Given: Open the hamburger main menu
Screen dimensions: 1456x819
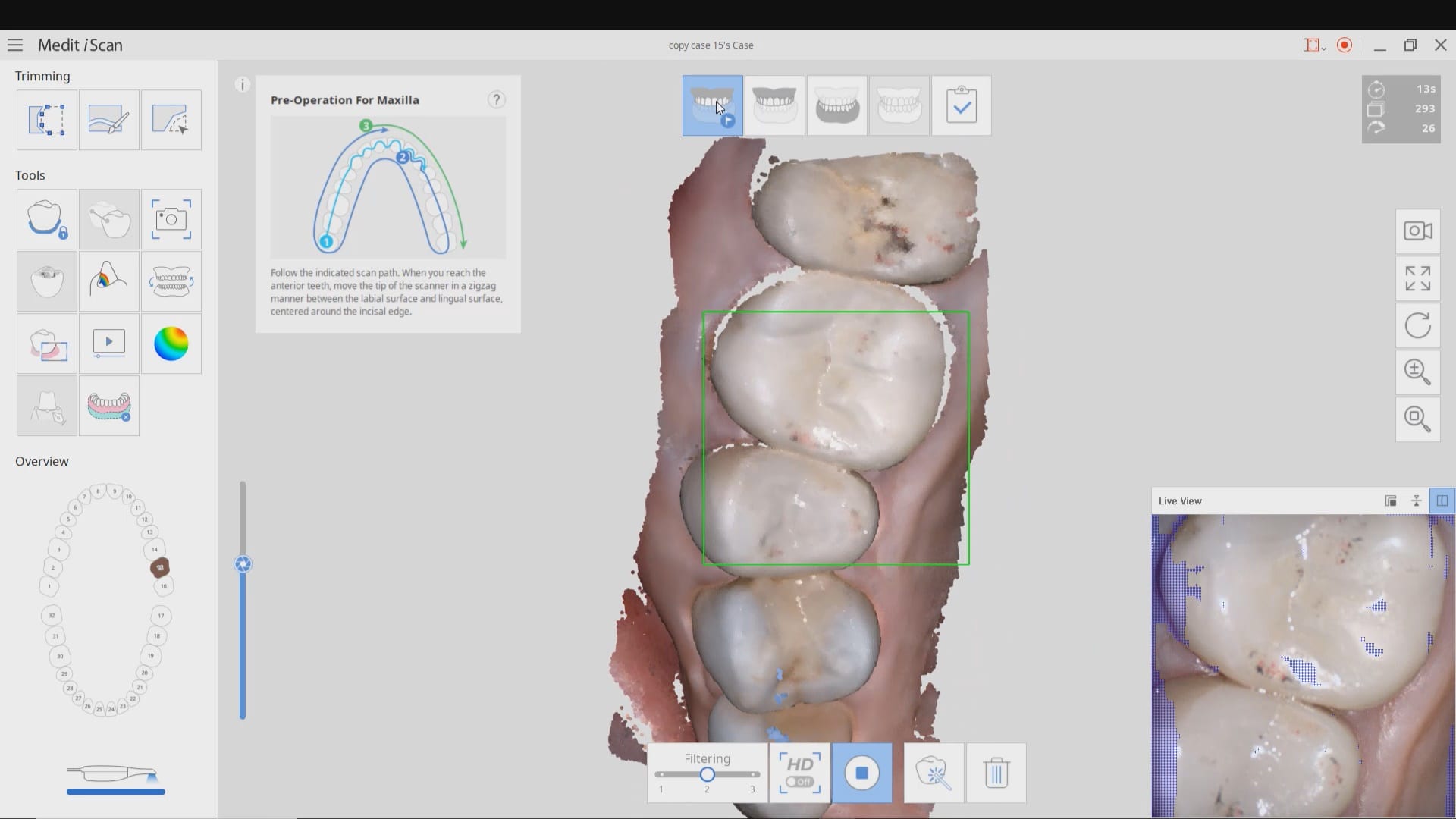Looking at the screenshot, I should click(15, 45).
